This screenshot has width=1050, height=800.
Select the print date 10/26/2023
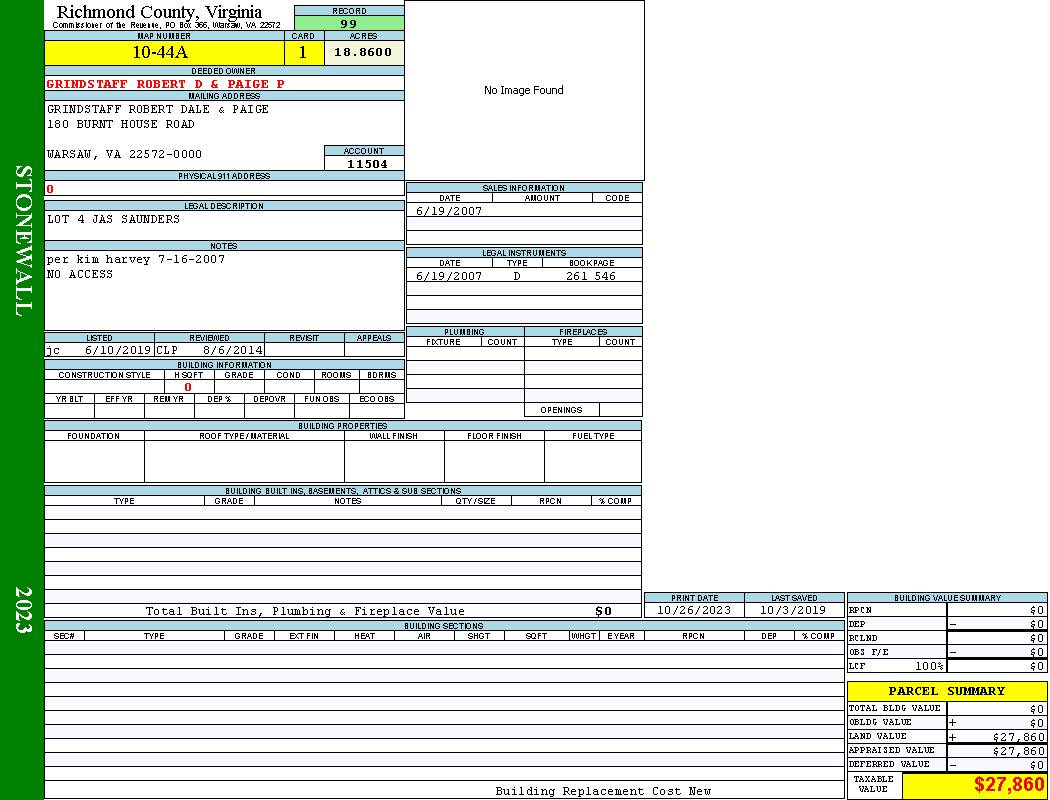pyautogui.click(x=694, y=610)
